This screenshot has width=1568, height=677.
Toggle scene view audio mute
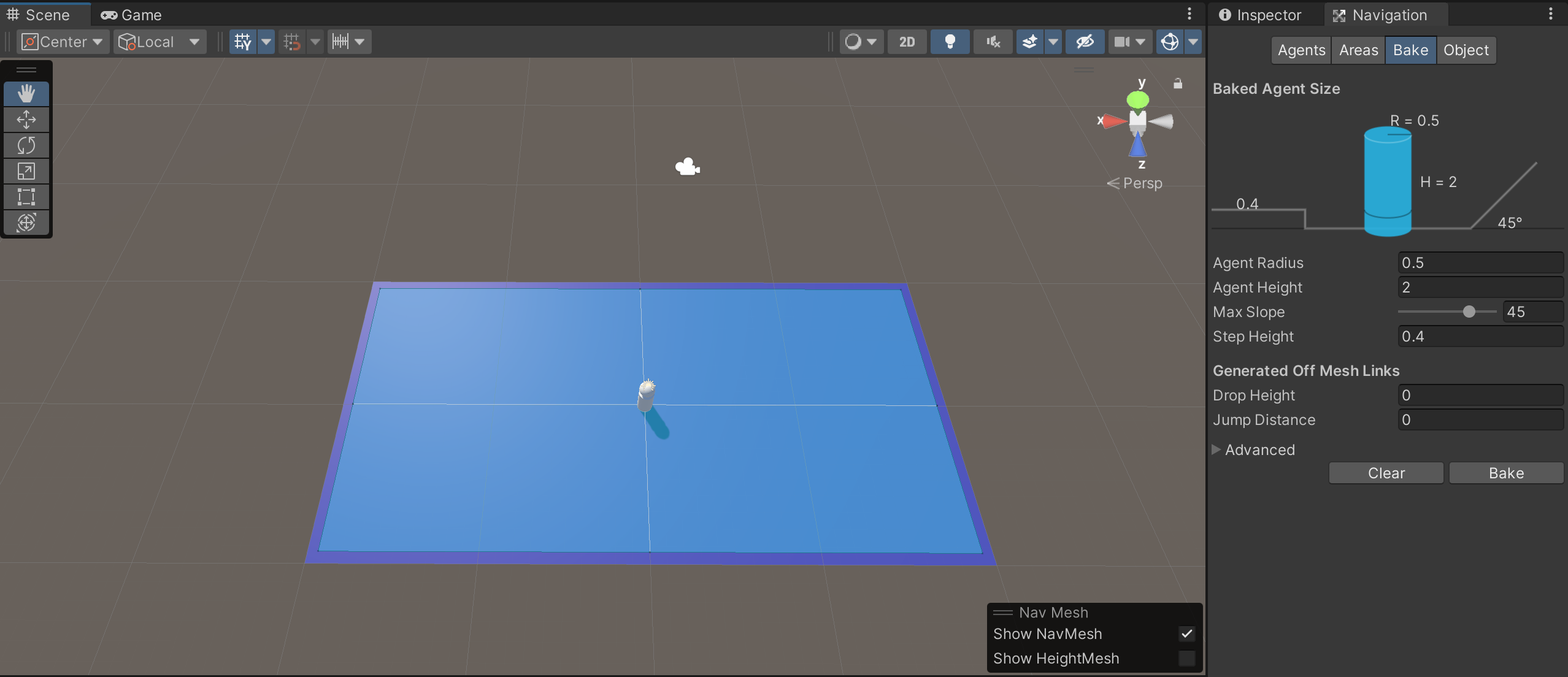992,41
